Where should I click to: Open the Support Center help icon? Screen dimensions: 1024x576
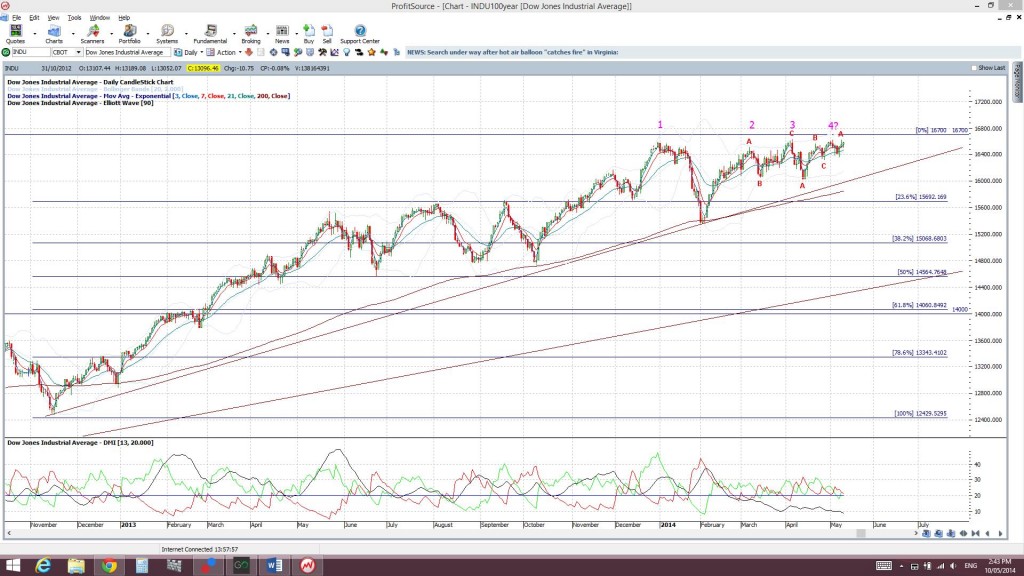coord(360,34)
